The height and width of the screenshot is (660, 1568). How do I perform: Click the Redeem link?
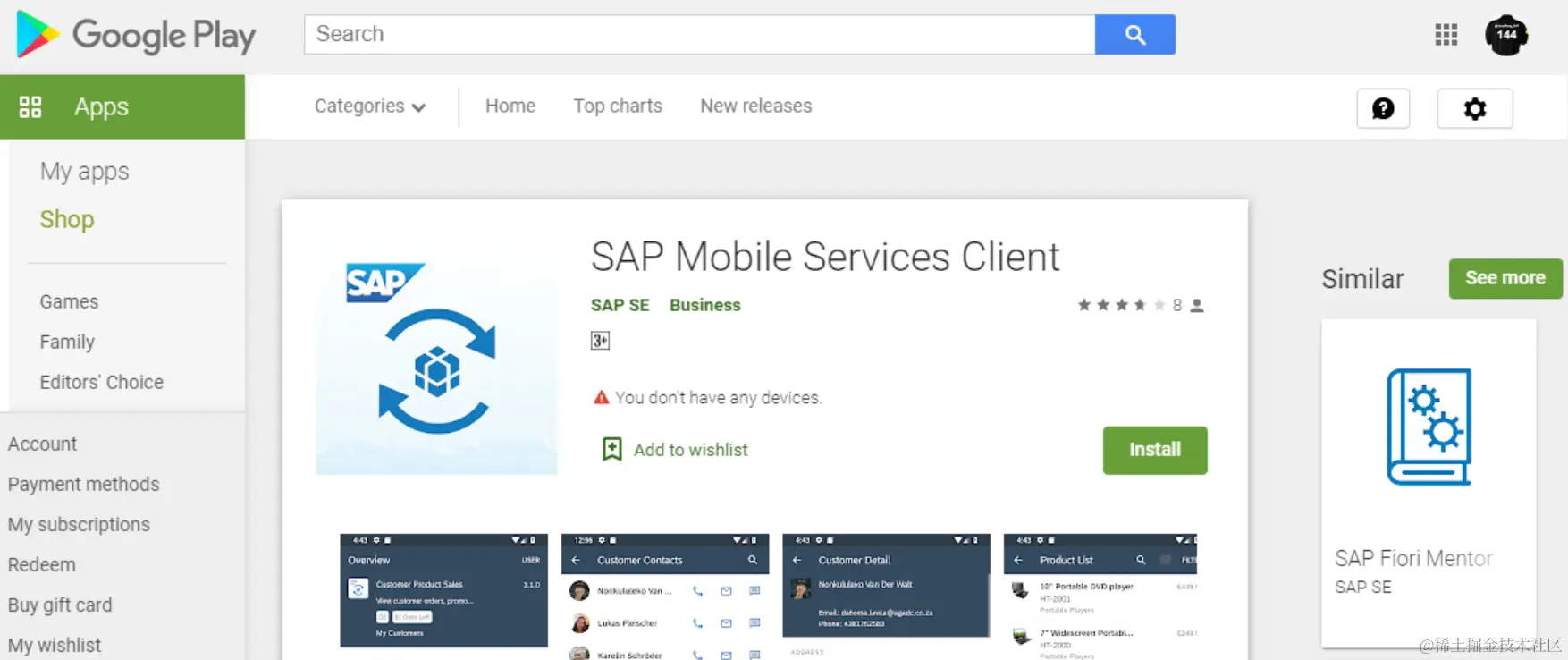42,564
